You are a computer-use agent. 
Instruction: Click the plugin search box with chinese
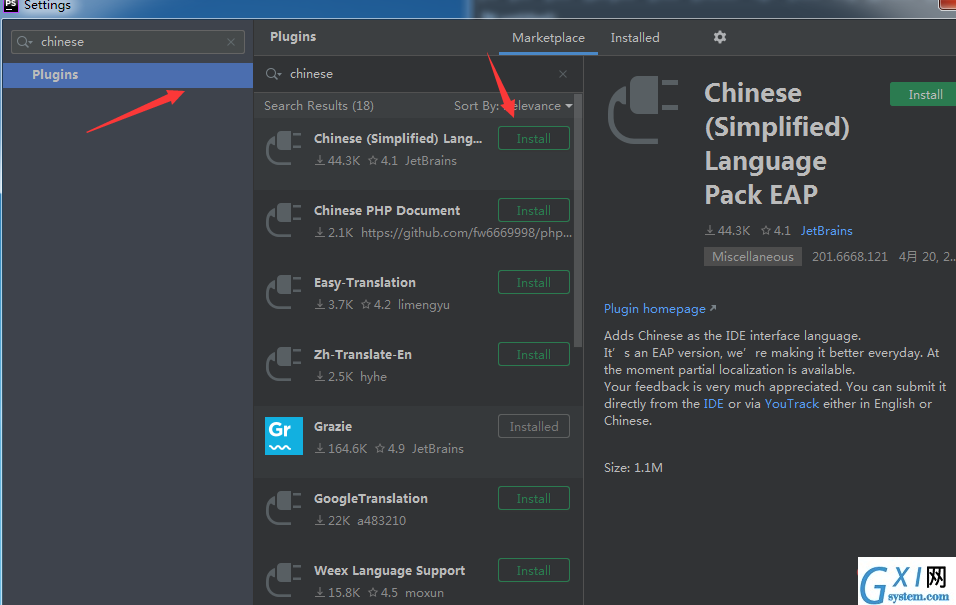coord(418,74)
